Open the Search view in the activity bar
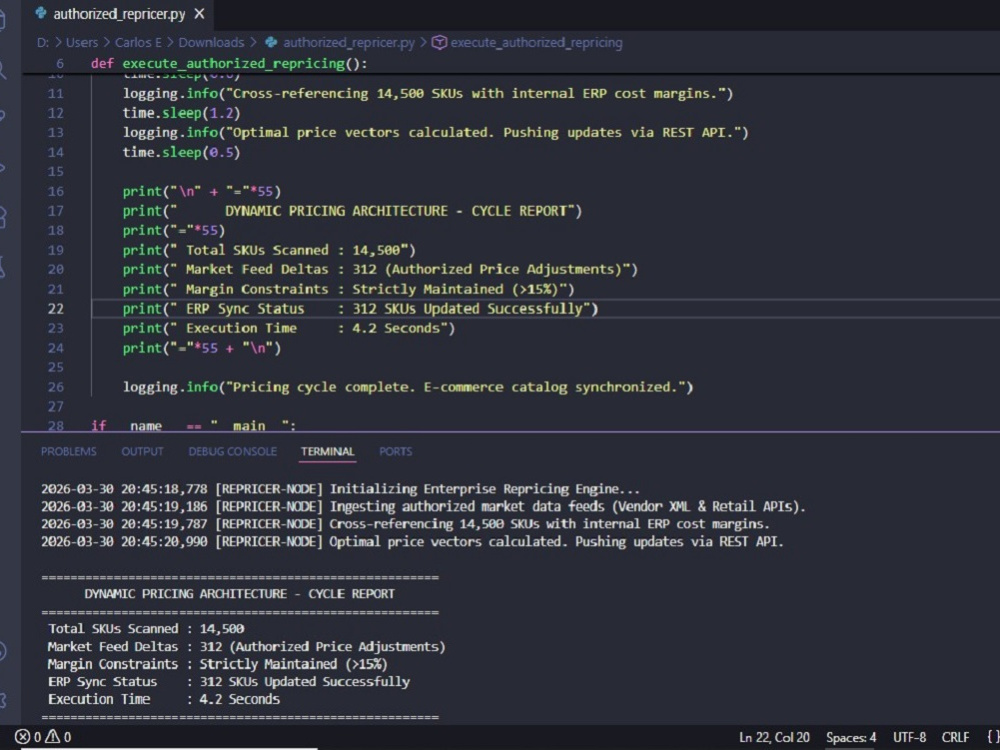The image size is (1000, 750). [3, 69]
